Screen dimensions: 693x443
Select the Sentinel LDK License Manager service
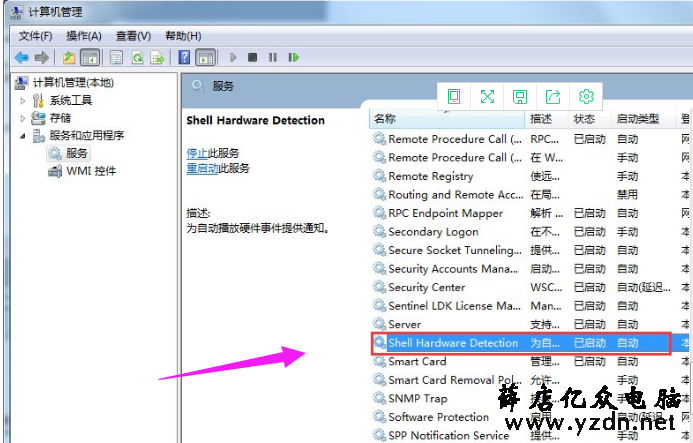point(530,306)
